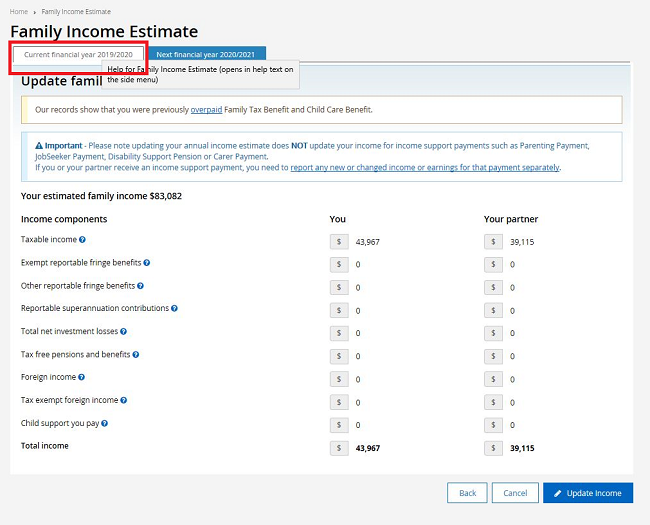Select Current financial year 2019/2020 tab
Screen dimensions: 650x525
pyautogui.click(x=78, y=55)
